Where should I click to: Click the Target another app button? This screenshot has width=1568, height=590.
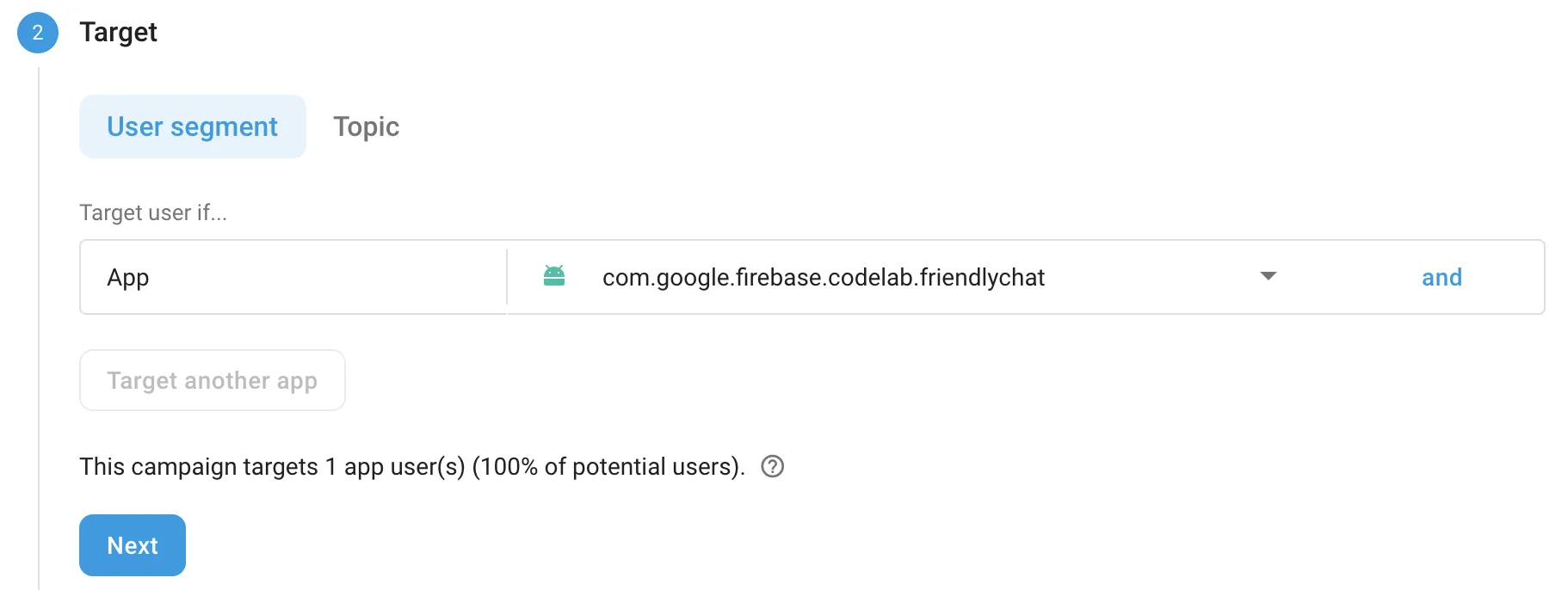click(x=212, y=380)
